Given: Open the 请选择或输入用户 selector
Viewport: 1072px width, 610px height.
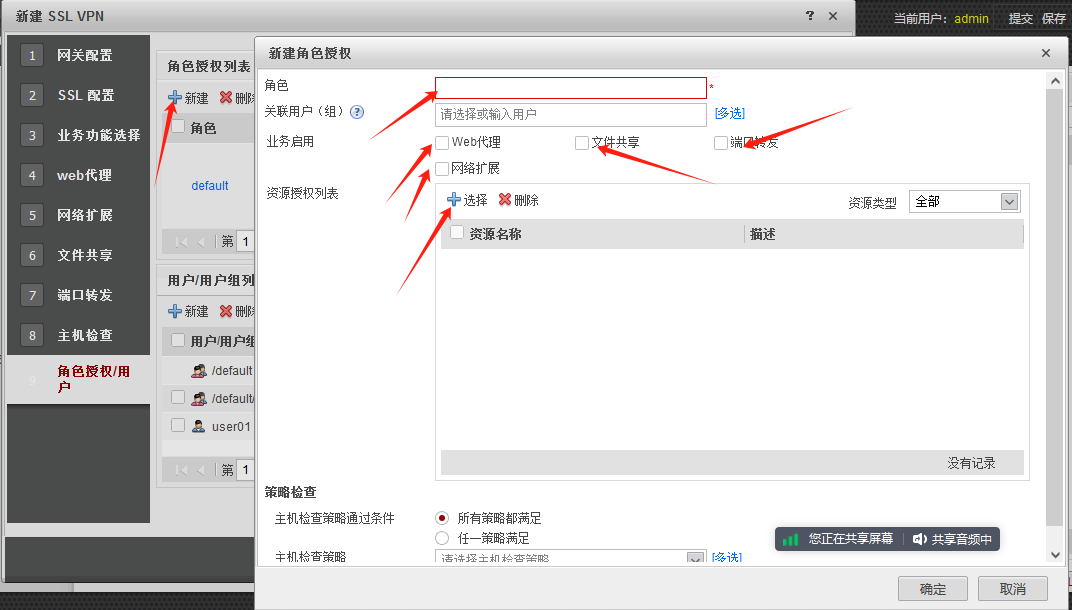Looking at the screenshot, I should (x=570, y=114).
